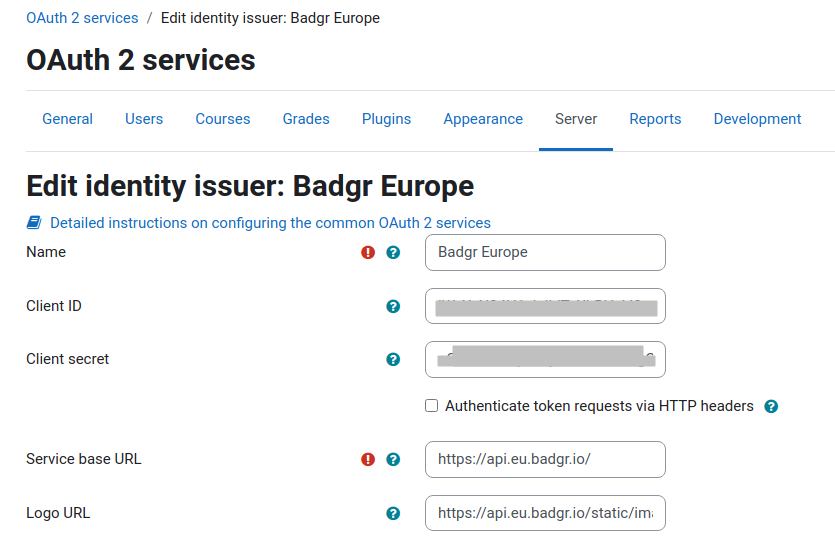Select the Server tab
The height and width of the screenshot is (542, 835).
(x=576, y=119)
